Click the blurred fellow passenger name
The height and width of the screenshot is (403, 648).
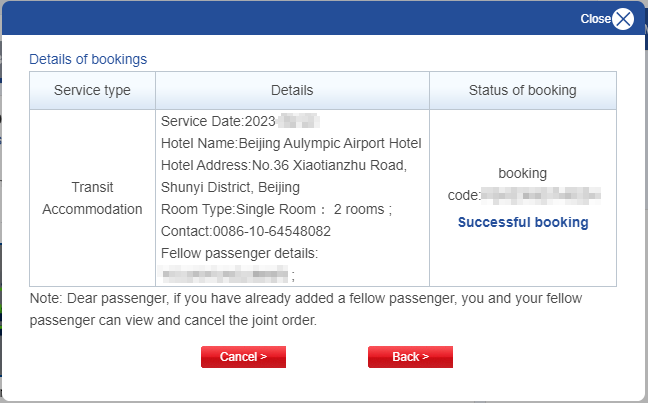(225, 274)
